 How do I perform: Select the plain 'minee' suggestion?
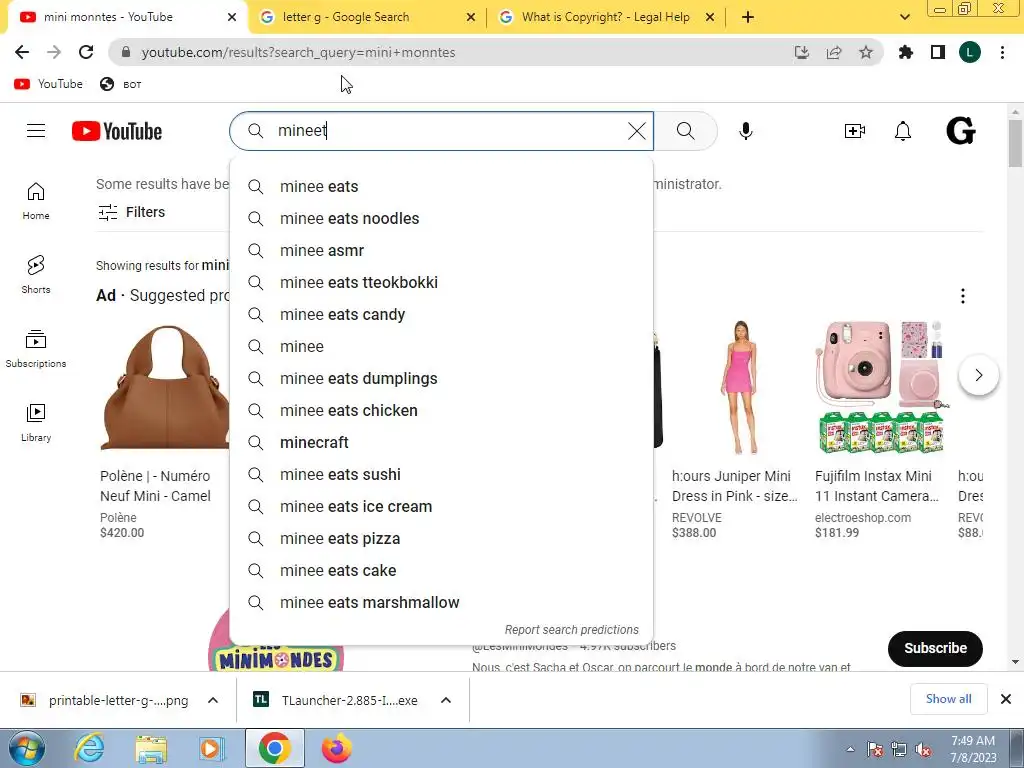click(441, 347)
